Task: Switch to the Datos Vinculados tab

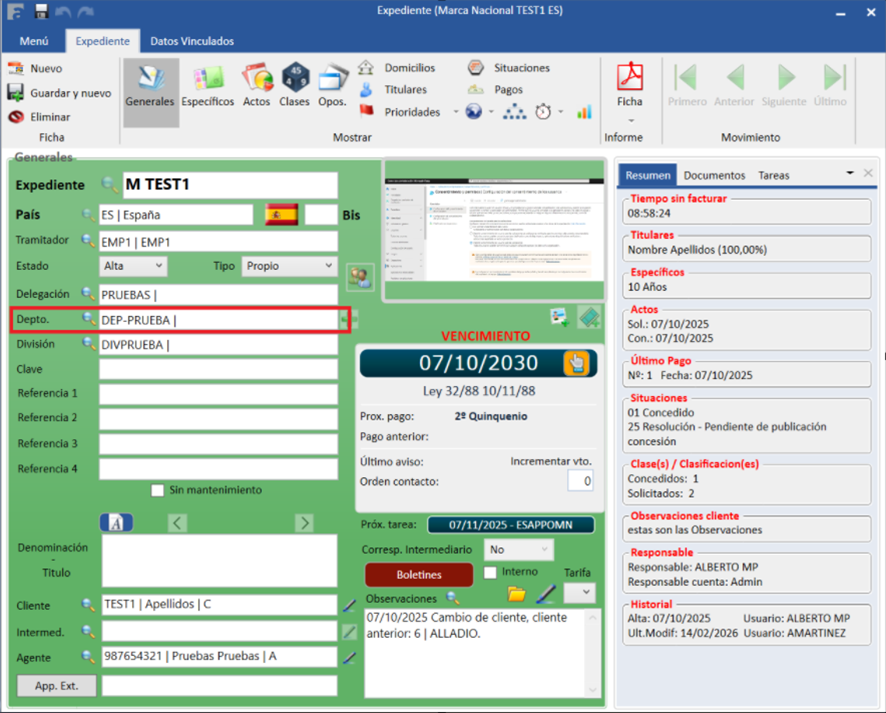Action: click(x=192, y=41)
